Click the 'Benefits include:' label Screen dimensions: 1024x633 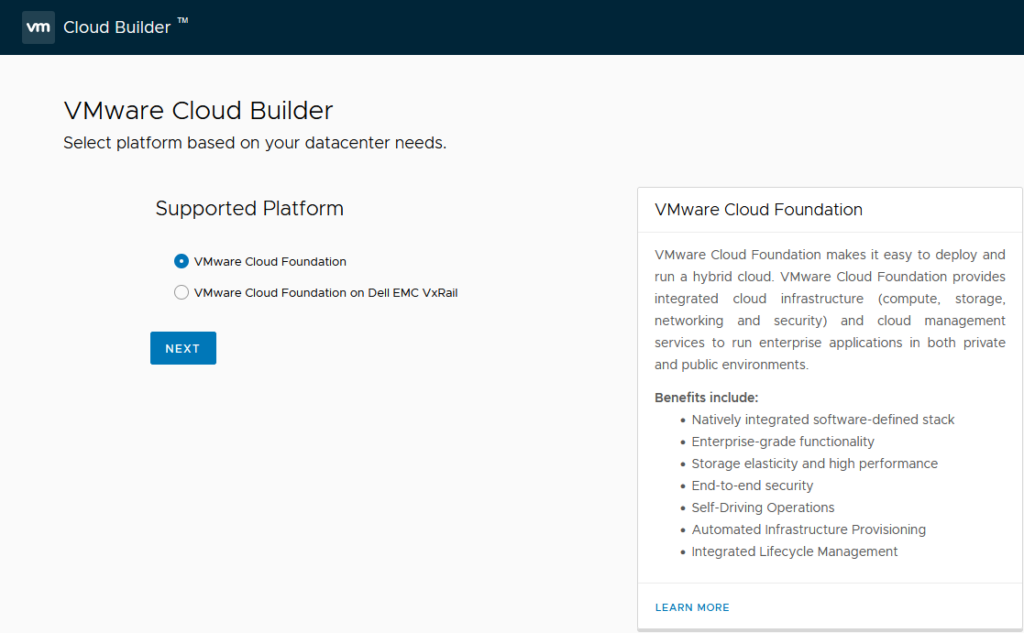pyautogui.click(x=706, y=398)
